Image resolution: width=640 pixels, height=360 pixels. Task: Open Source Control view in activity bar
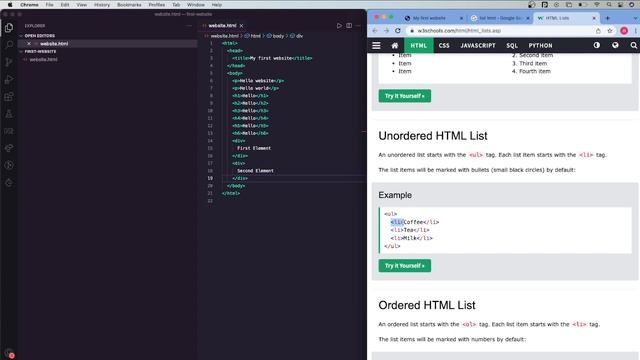9,62
